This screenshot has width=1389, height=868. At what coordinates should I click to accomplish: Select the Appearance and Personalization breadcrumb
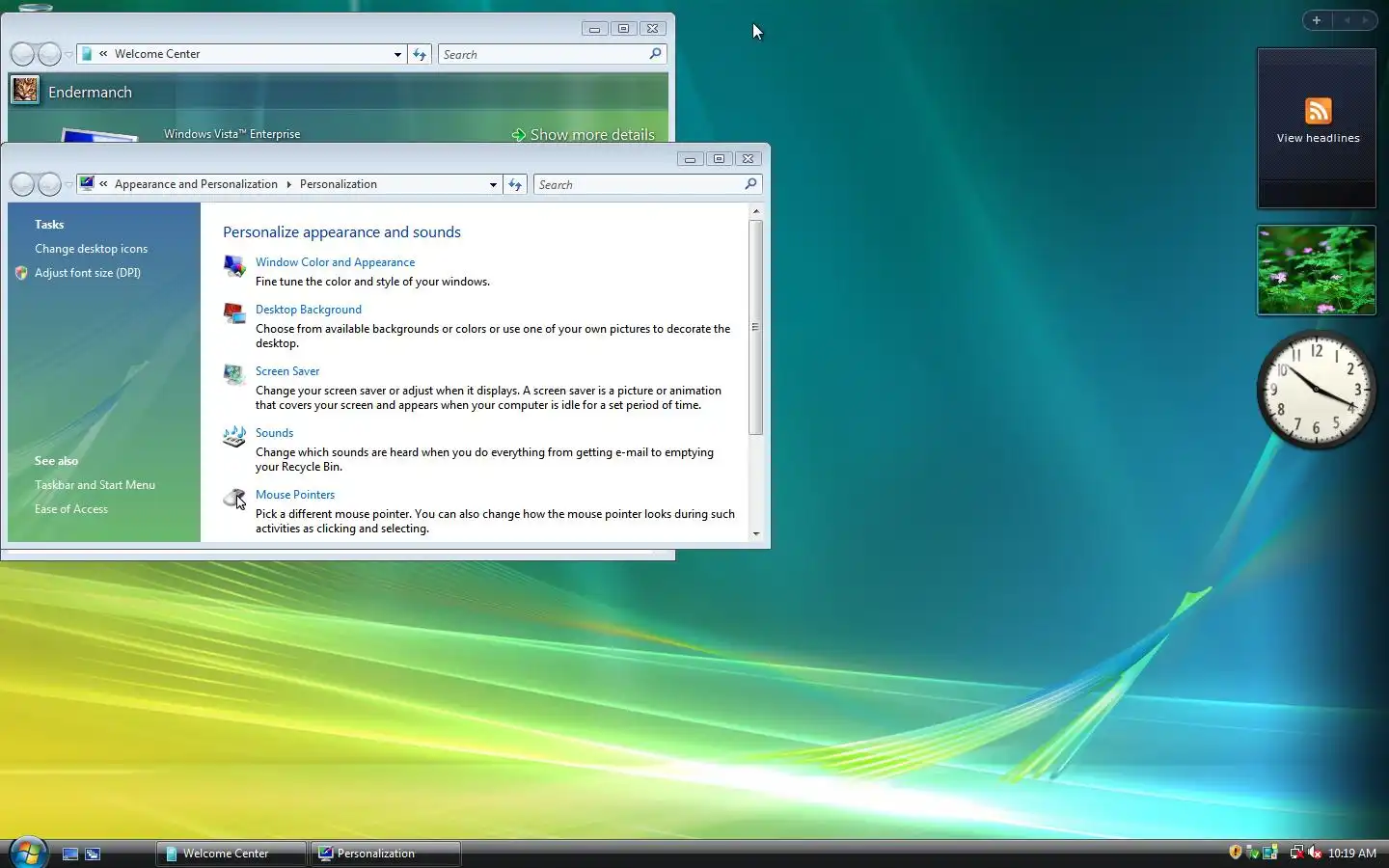[x=196, y=184]
